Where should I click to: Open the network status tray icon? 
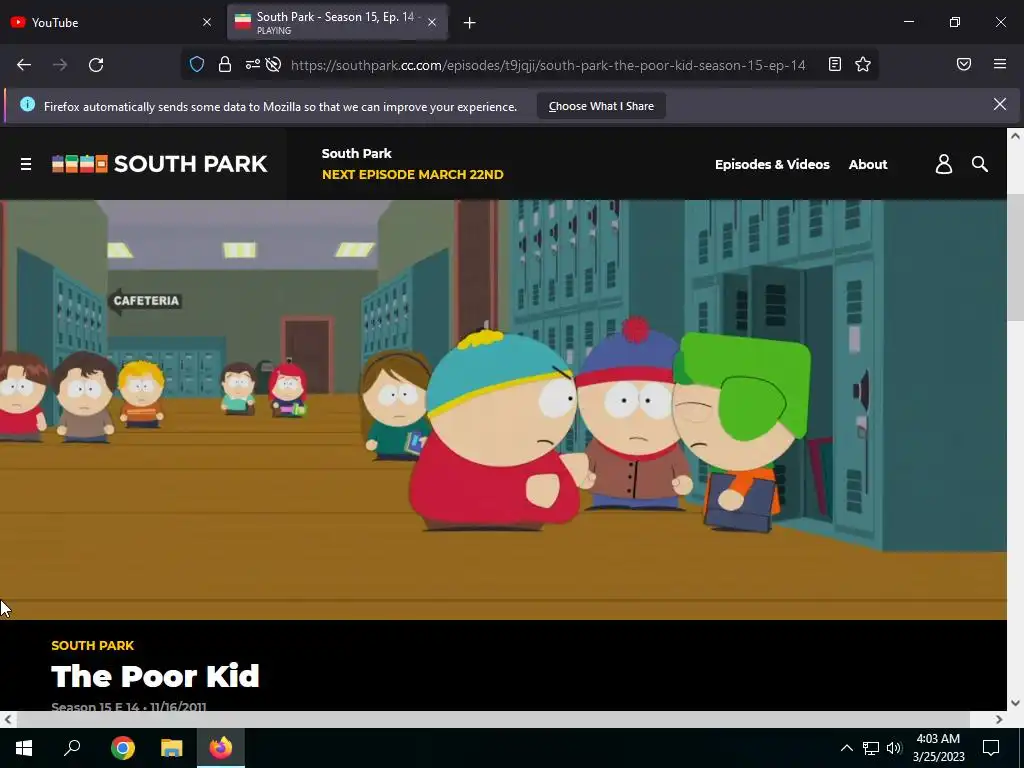click(871, 748)
